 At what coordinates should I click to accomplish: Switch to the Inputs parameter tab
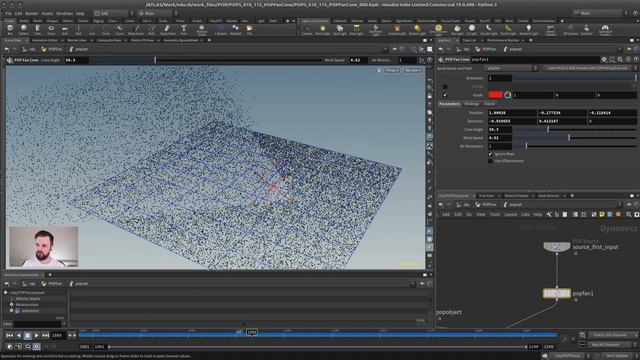tap(489, 104)
